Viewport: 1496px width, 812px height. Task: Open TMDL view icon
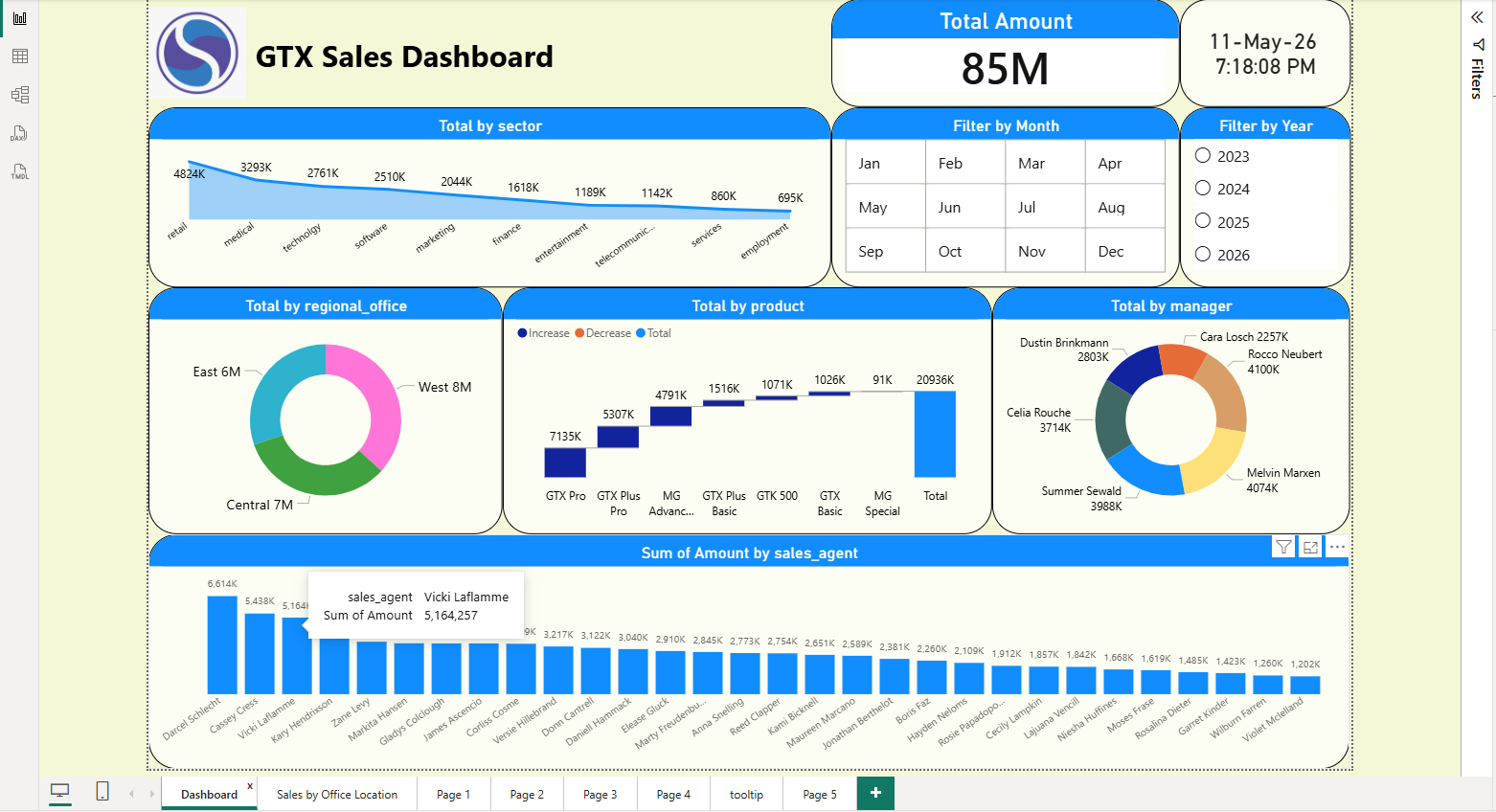(19, 171)
